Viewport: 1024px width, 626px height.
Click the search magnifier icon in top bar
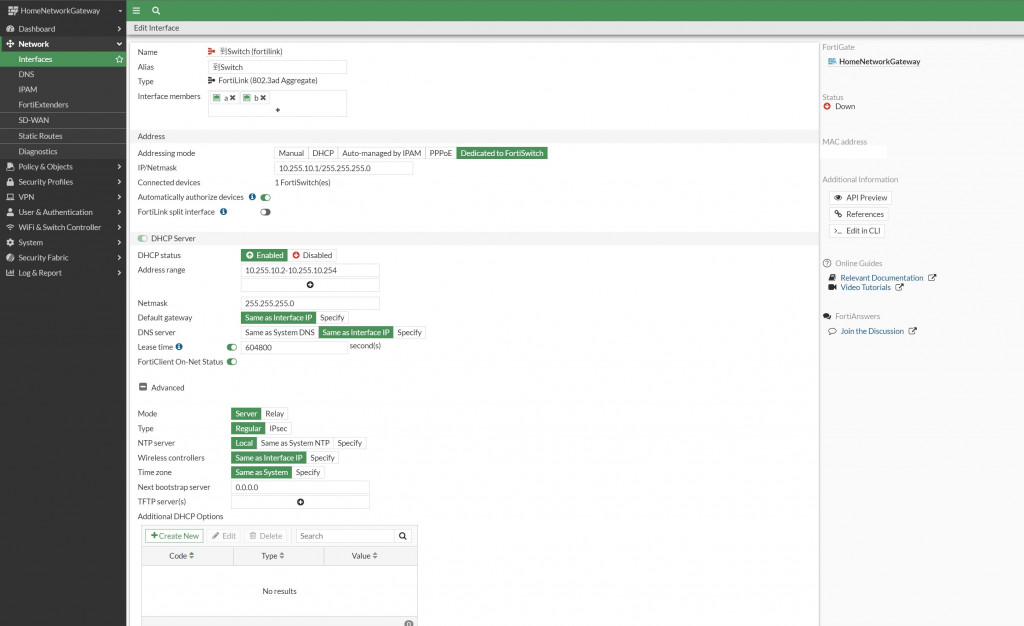(156, 10)
